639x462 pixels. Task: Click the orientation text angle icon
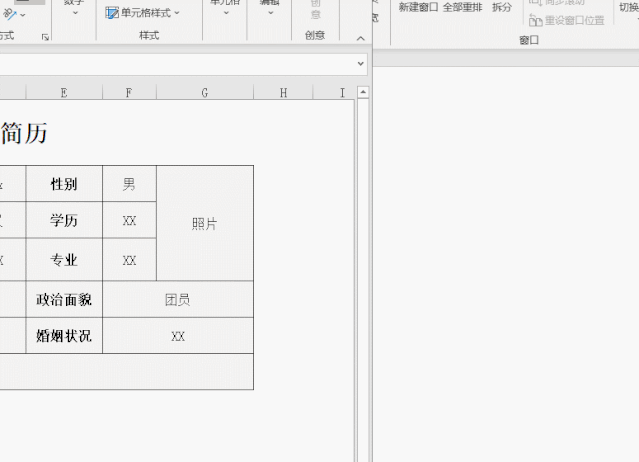pos(9,14)
